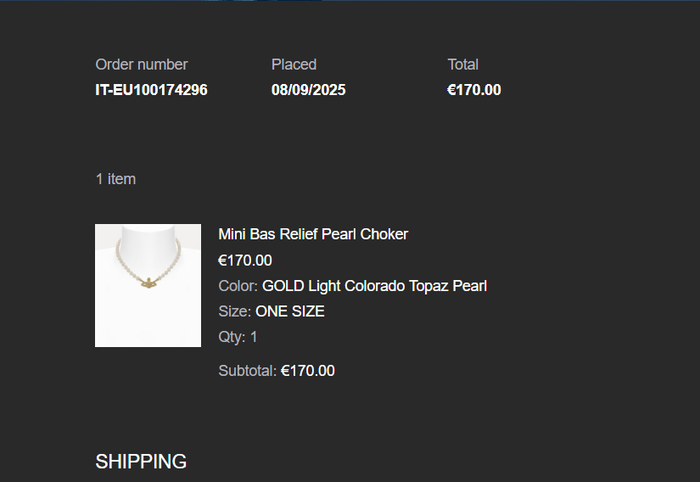Image resolution: width=700 pixels, height=482 pixels.
Task: Click the "Subtotal:" label
Action: pos(247,371)
